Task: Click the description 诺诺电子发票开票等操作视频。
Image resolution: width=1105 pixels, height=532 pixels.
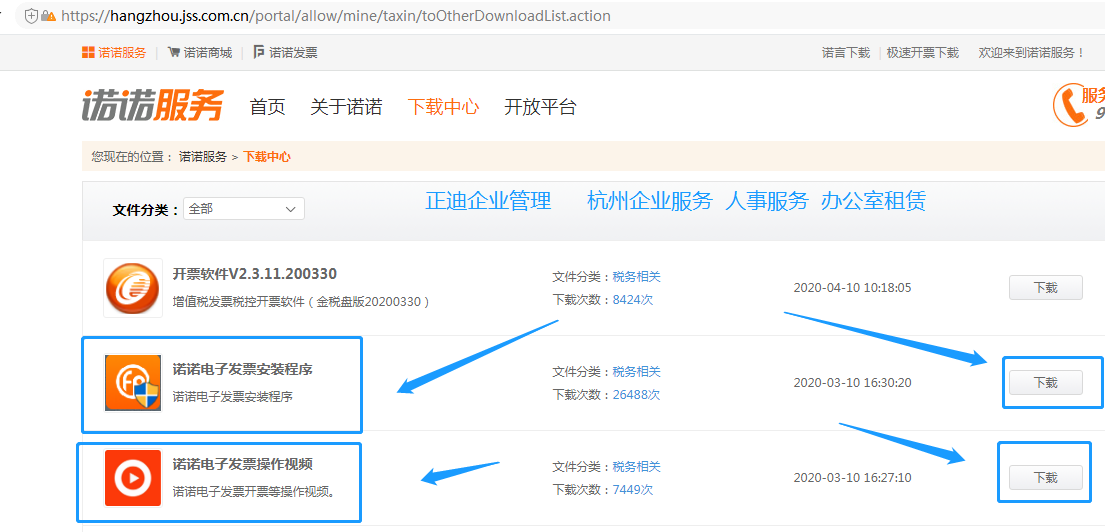Action: point(254,490)
